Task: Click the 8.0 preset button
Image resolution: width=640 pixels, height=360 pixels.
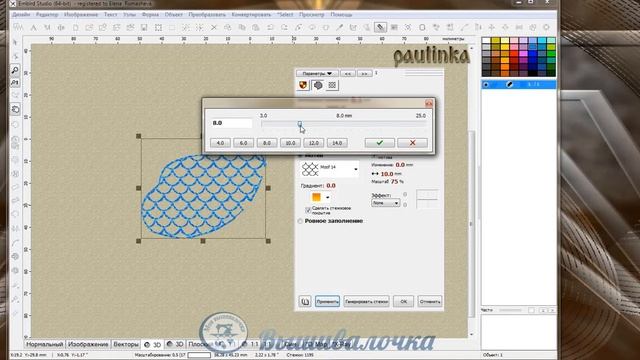Action: 267,143
